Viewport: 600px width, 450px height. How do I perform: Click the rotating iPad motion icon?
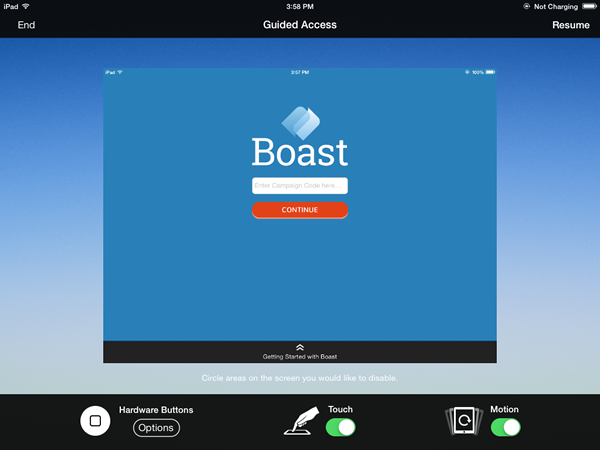click(464, 421)
